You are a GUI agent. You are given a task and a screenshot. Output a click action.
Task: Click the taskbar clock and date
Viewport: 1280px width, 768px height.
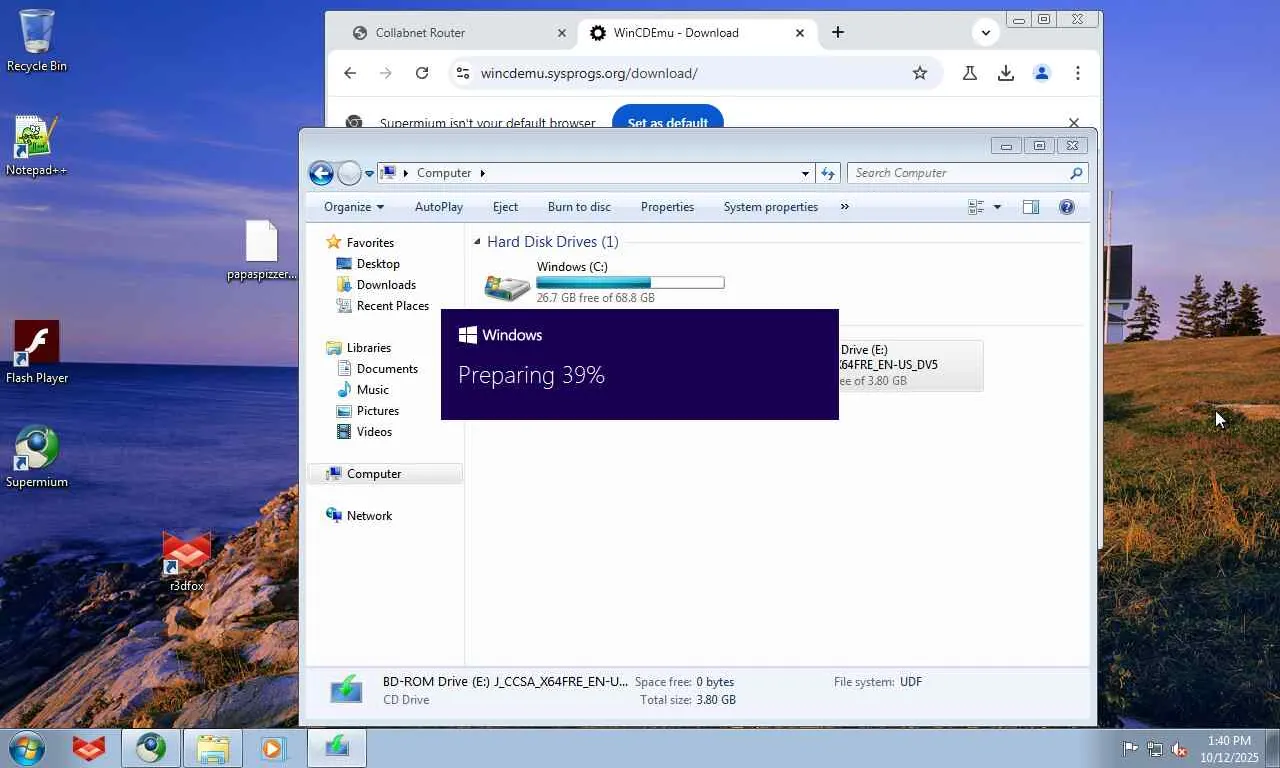[x=1229, y=749]
